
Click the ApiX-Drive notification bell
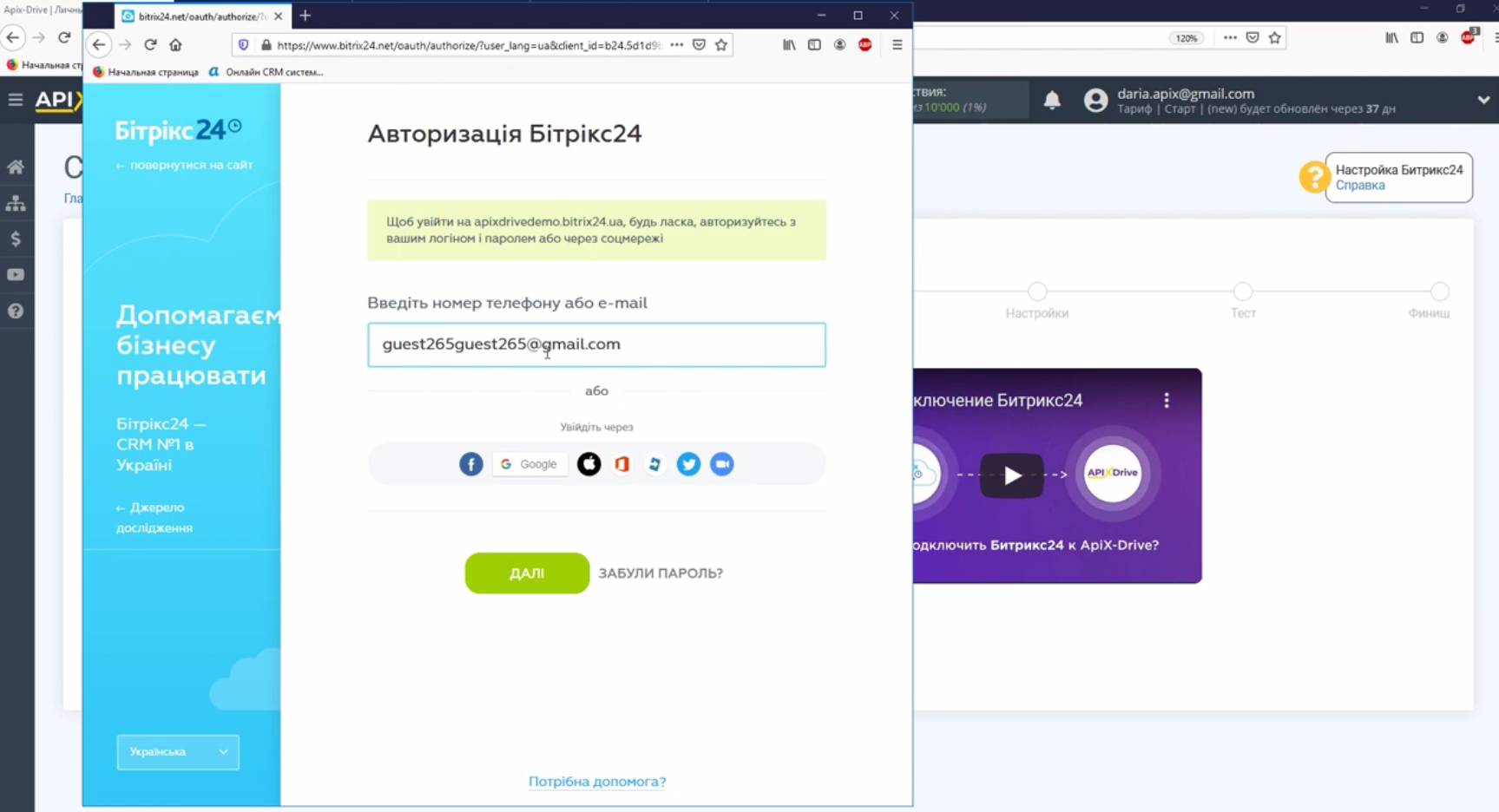coord(1052,101)
